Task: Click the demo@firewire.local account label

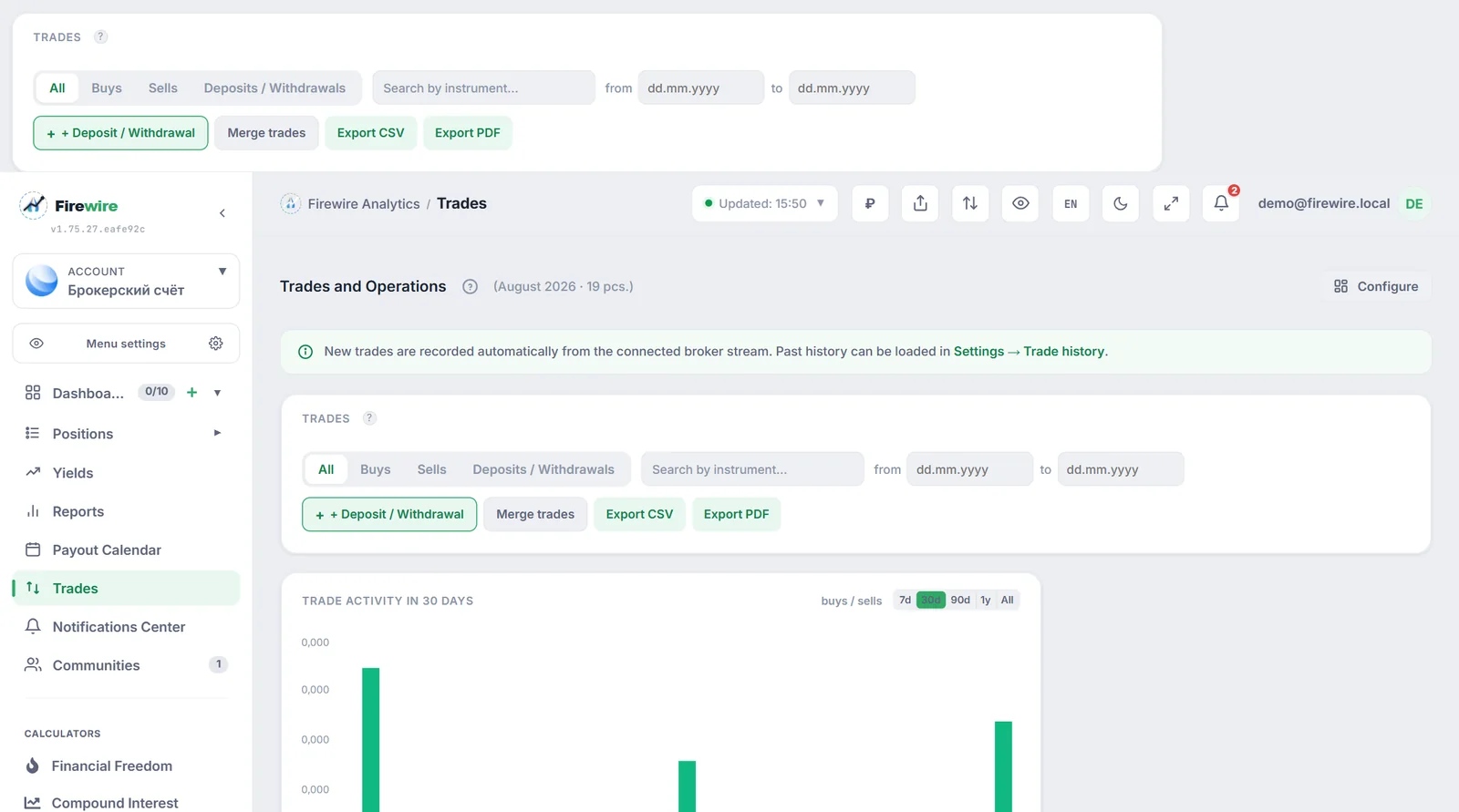Action: (1324, 203)
